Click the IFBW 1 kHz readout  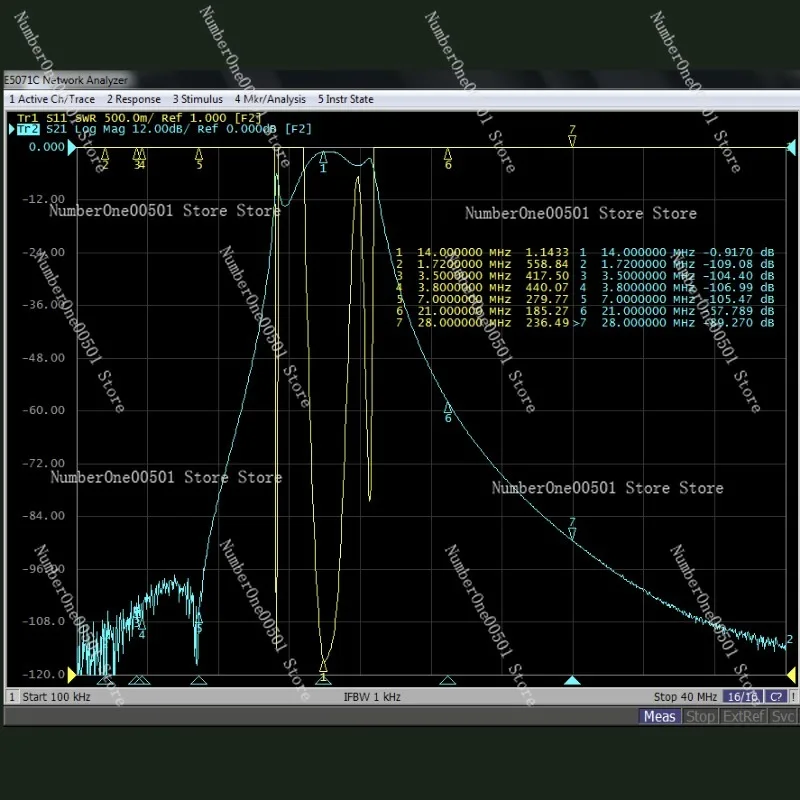pos(372,697)
